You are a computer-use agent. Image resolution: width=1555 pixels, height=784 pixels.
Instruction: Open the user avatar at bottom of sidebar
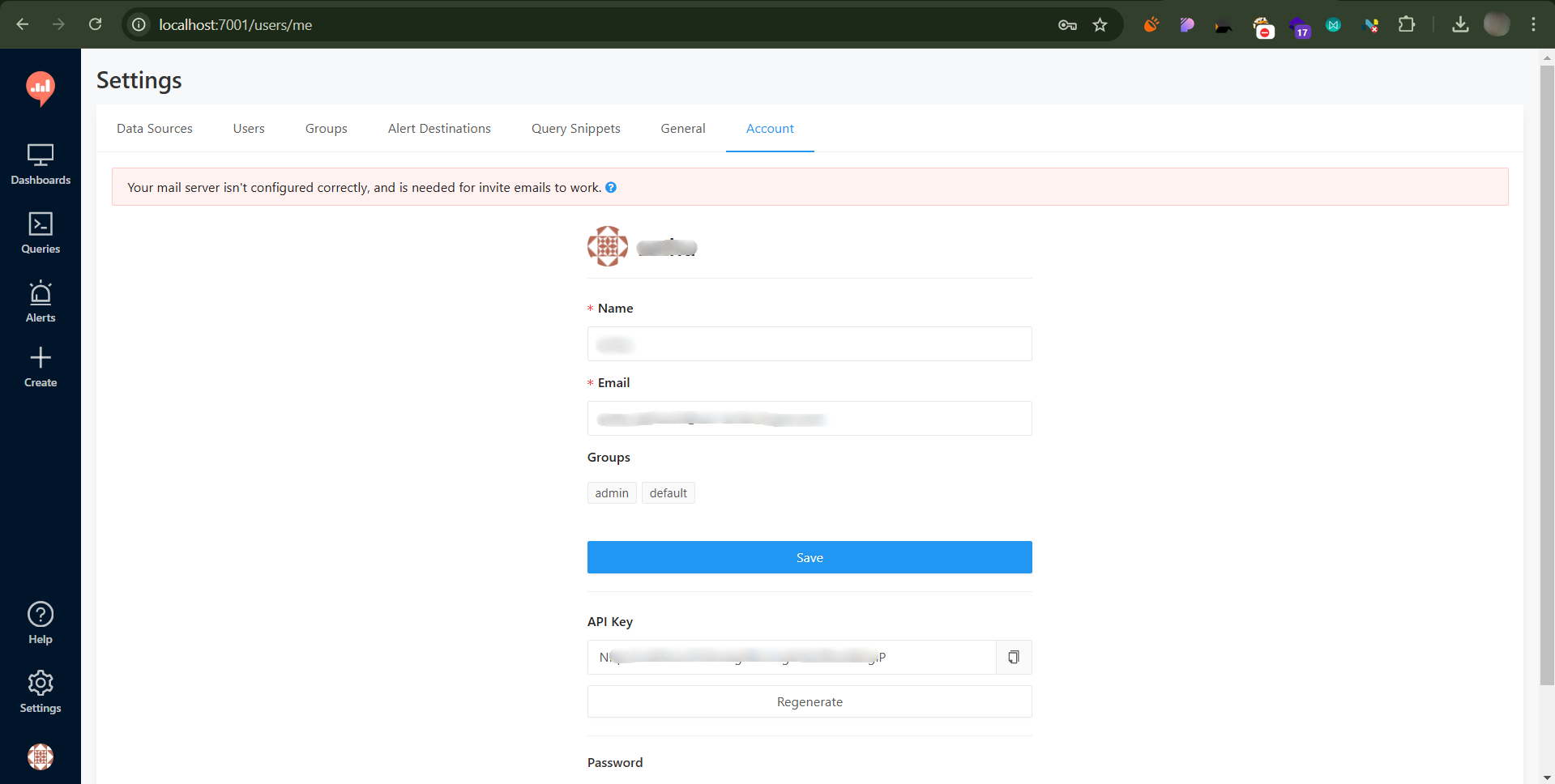pyautogui.click(x=41, y=757)
